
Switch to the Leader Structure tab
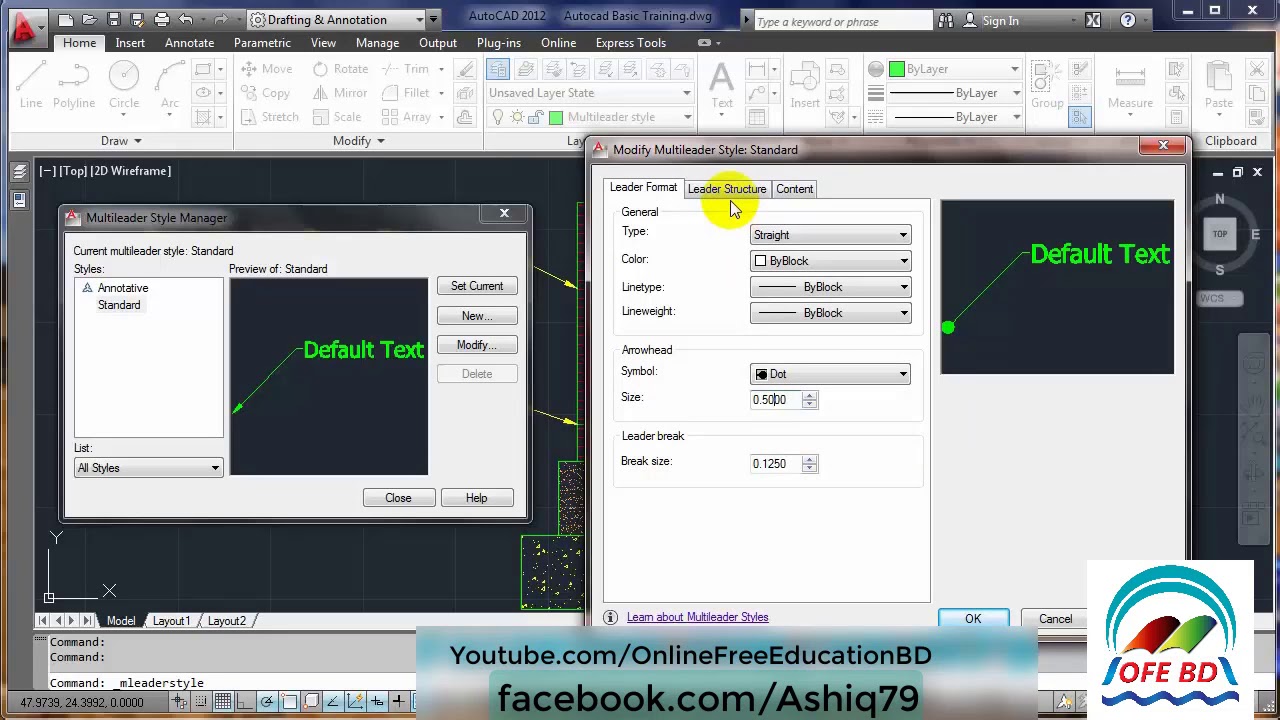click(727, 189)
